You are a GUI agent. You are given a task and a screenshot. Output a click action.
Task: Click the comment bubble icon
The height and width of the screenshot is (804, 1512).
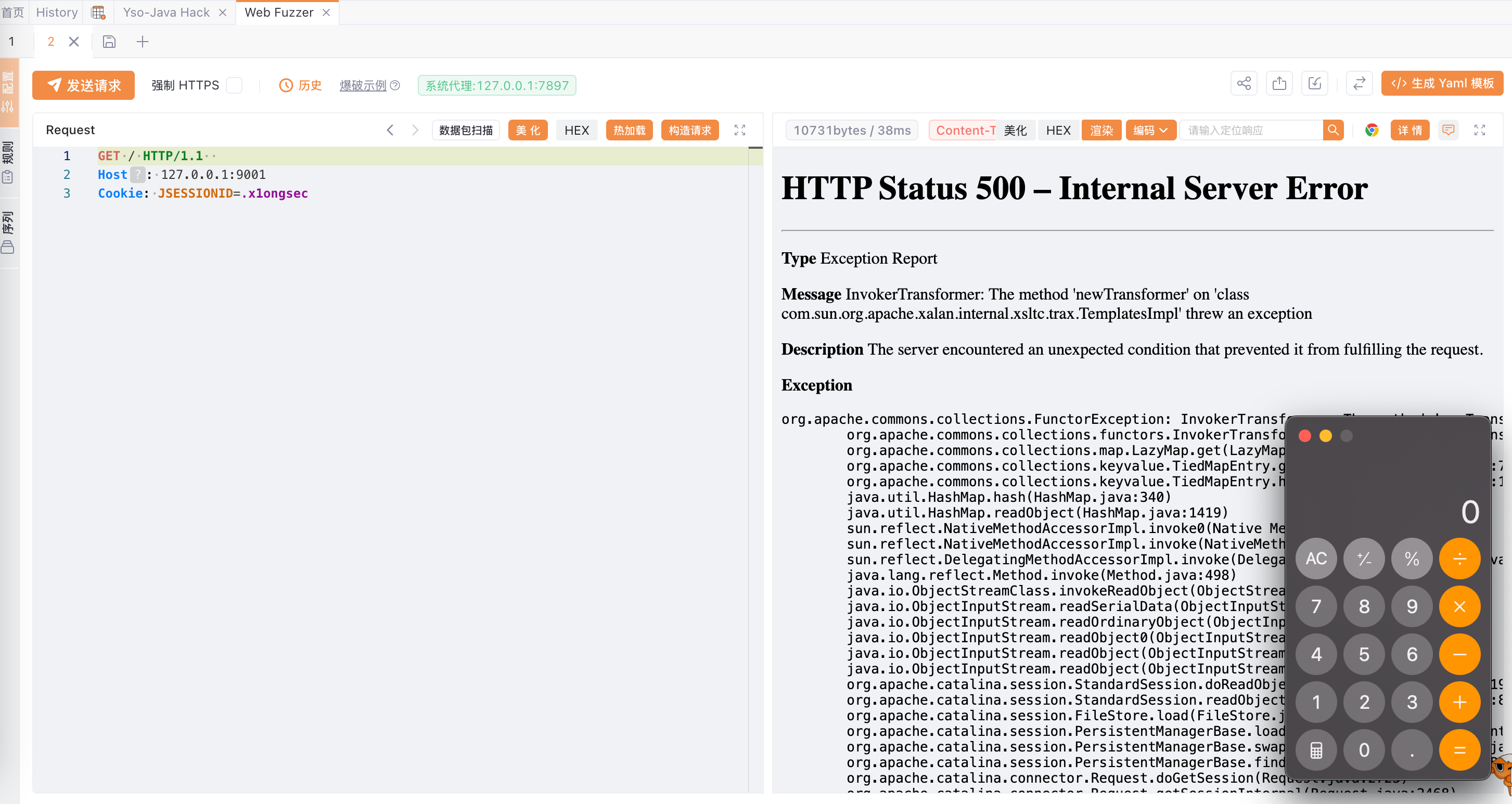click(1448, 131)
